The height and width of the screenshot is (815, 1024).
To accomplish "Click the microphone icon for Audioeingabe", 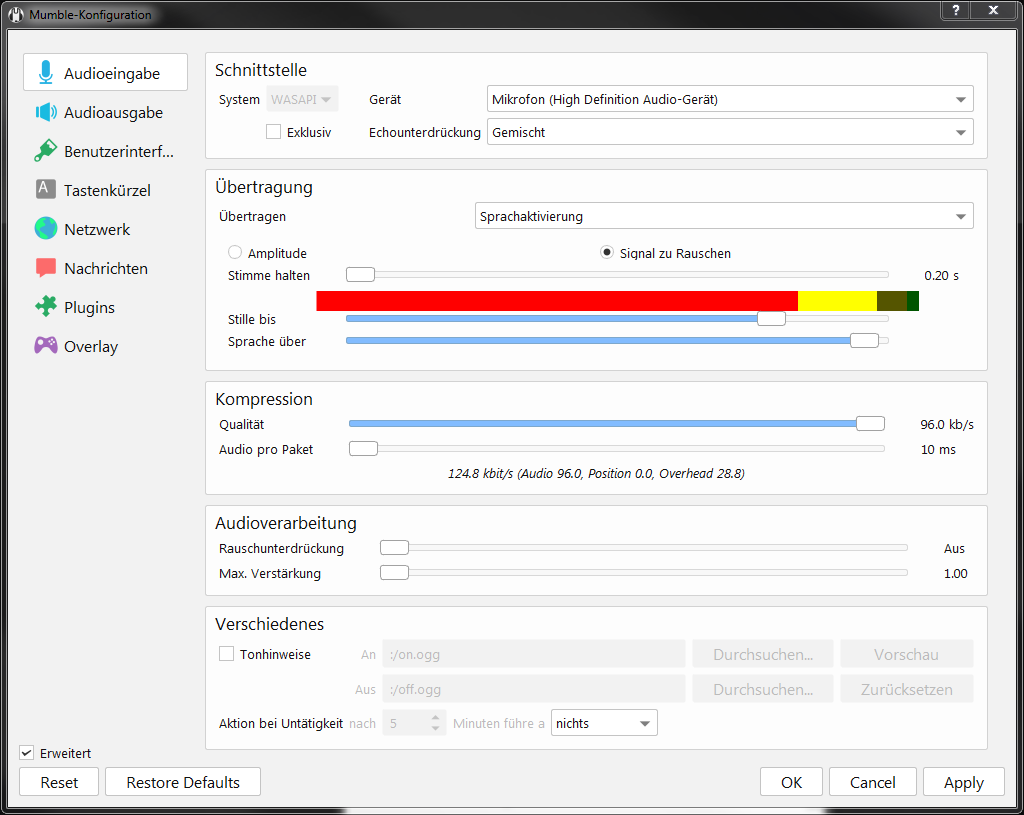I will coord(45,73).
